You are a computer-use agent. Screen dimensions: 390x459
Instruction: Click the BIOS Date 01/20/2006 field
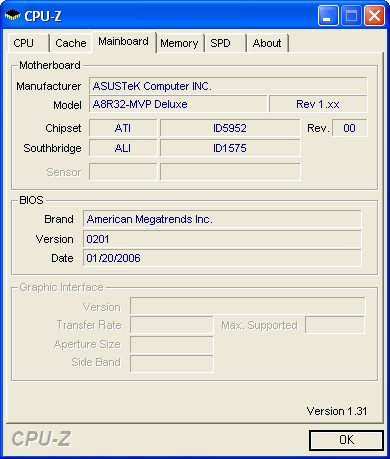pos(222,258)
